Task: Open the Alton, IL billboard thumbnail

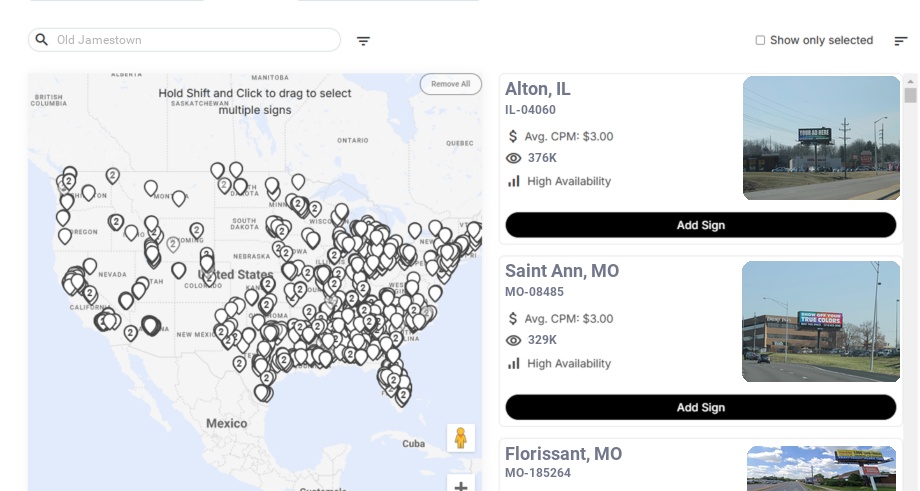Action: 821,138
